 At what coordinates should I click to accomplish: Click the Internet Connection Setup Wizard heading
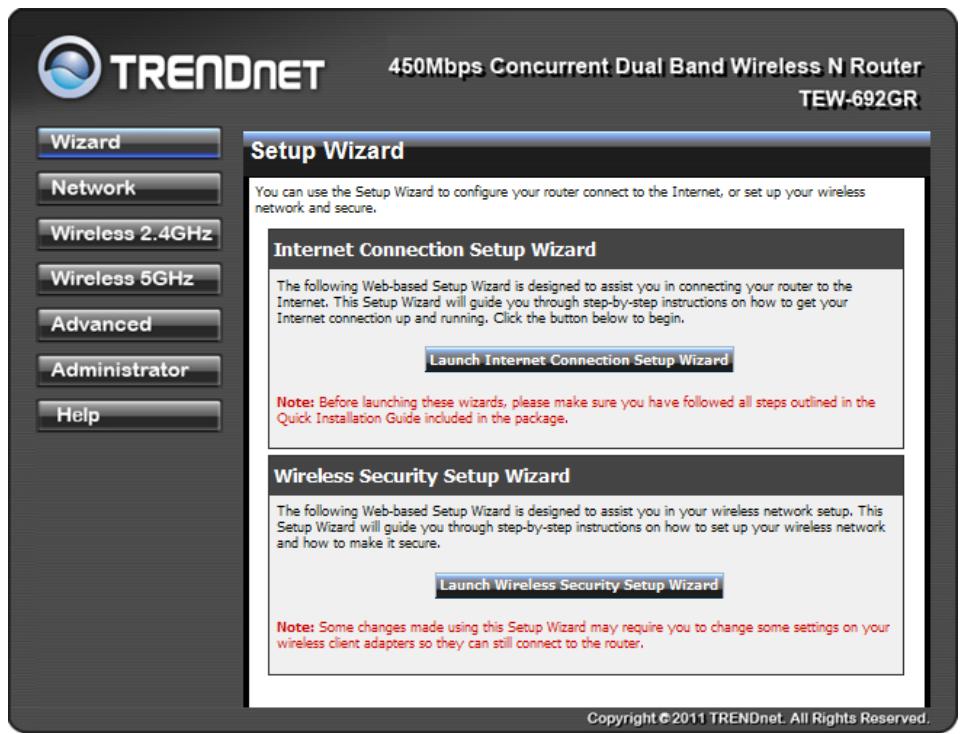pos(434,250)
